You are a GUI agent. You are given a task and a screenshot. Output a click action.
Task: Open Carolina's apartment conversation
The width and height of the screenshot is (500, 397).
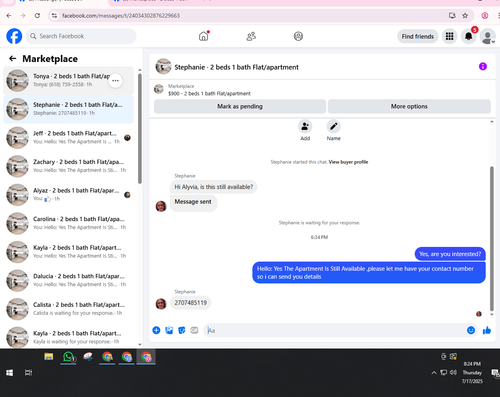(68, 223)
